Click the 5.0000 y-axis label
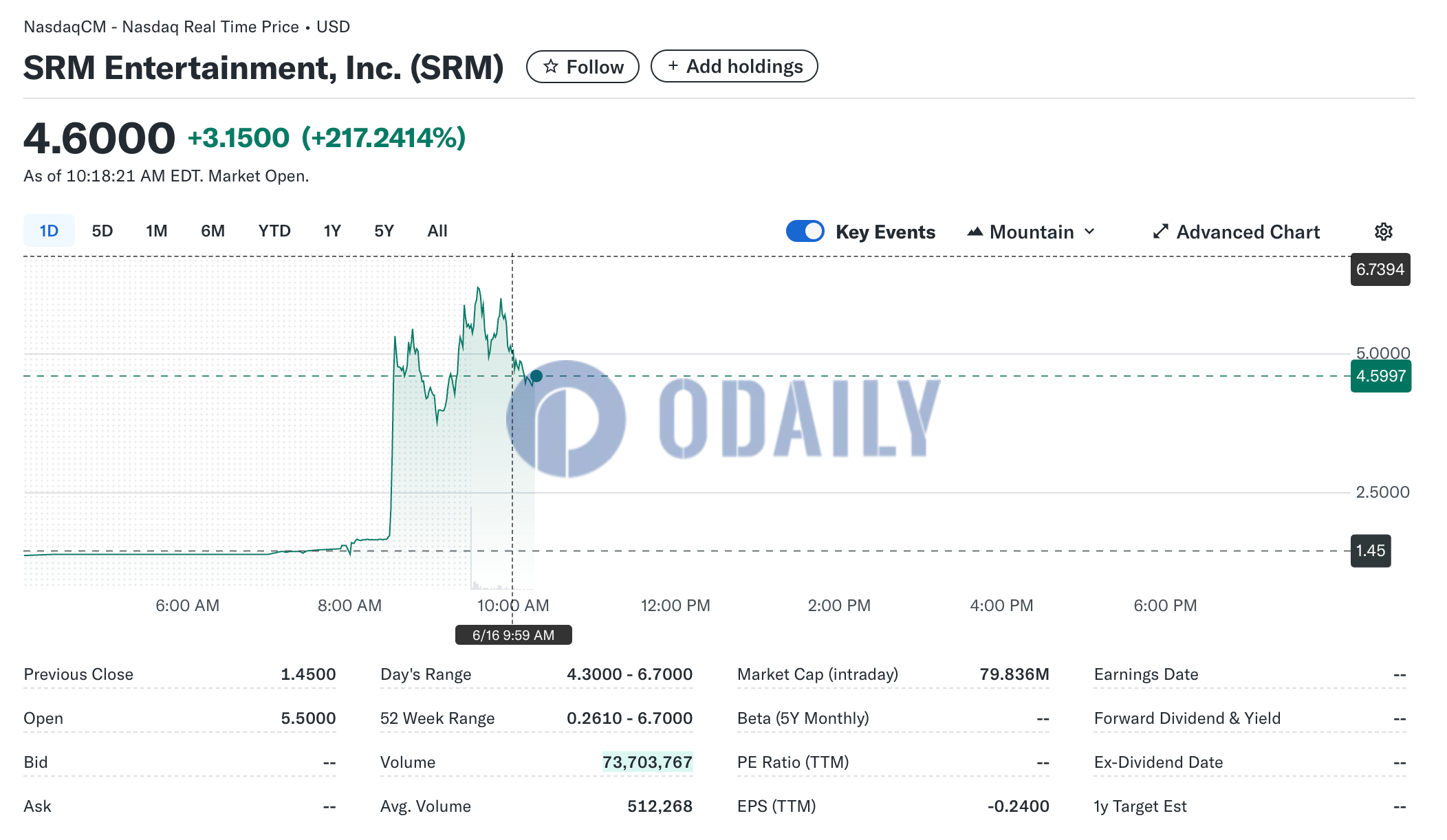Viewport: 1447px width, 840px height. [x=1382, y=353]
